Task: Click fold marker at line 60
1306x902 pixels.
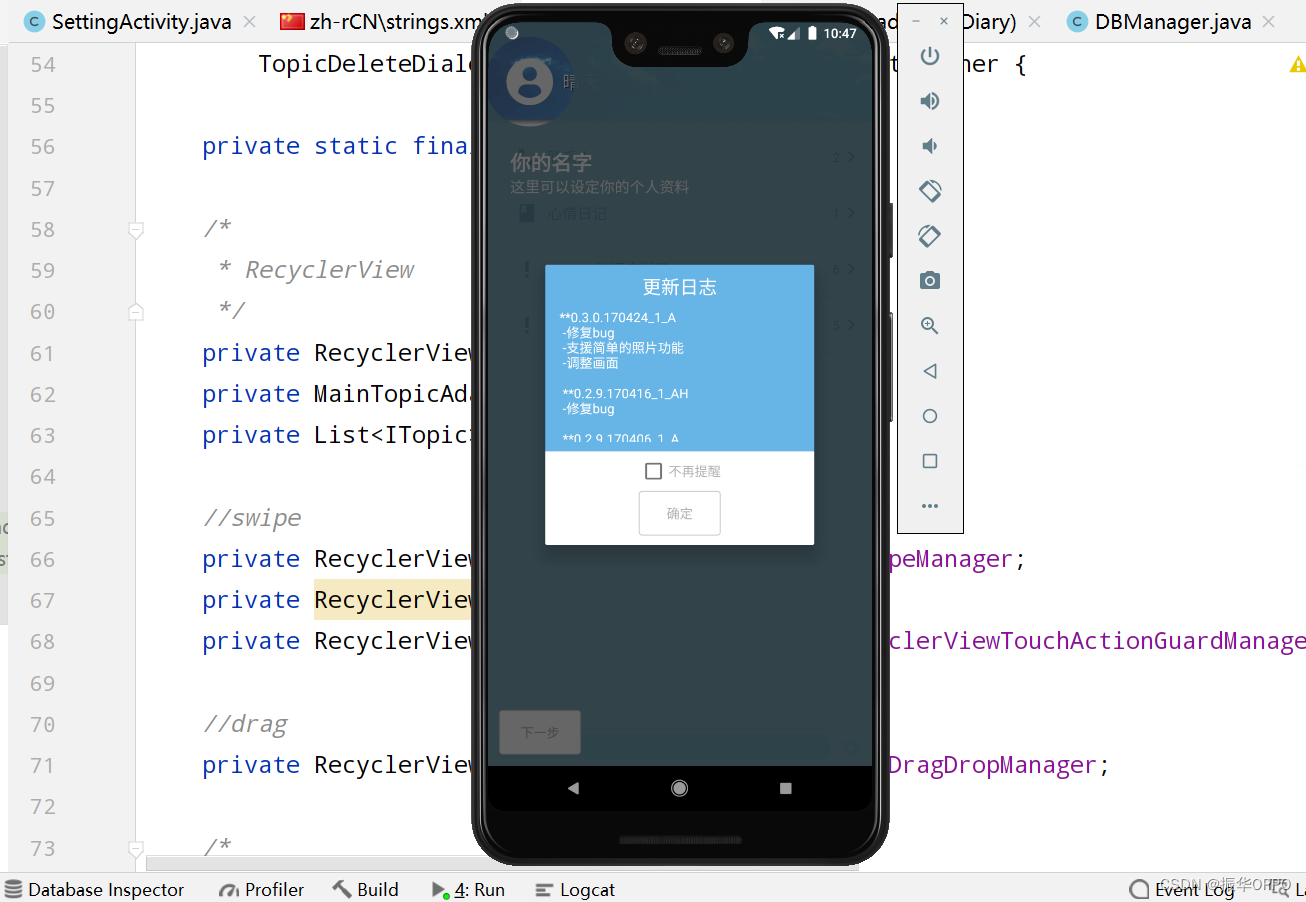Action: tap(136, 312)
